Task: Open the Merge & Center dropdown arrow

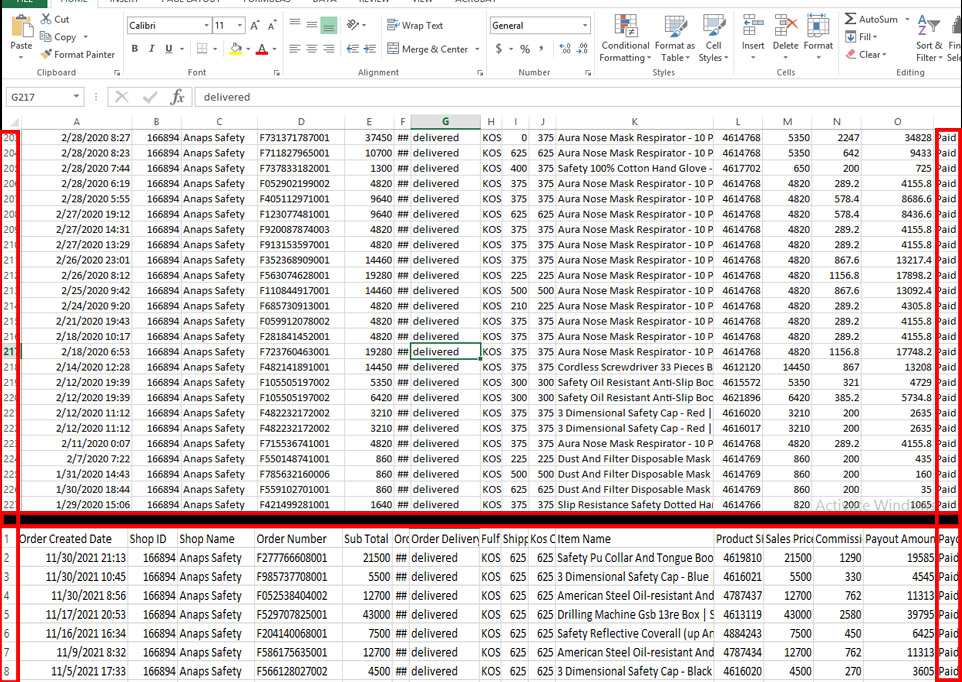Action: (x=475, y=49)
